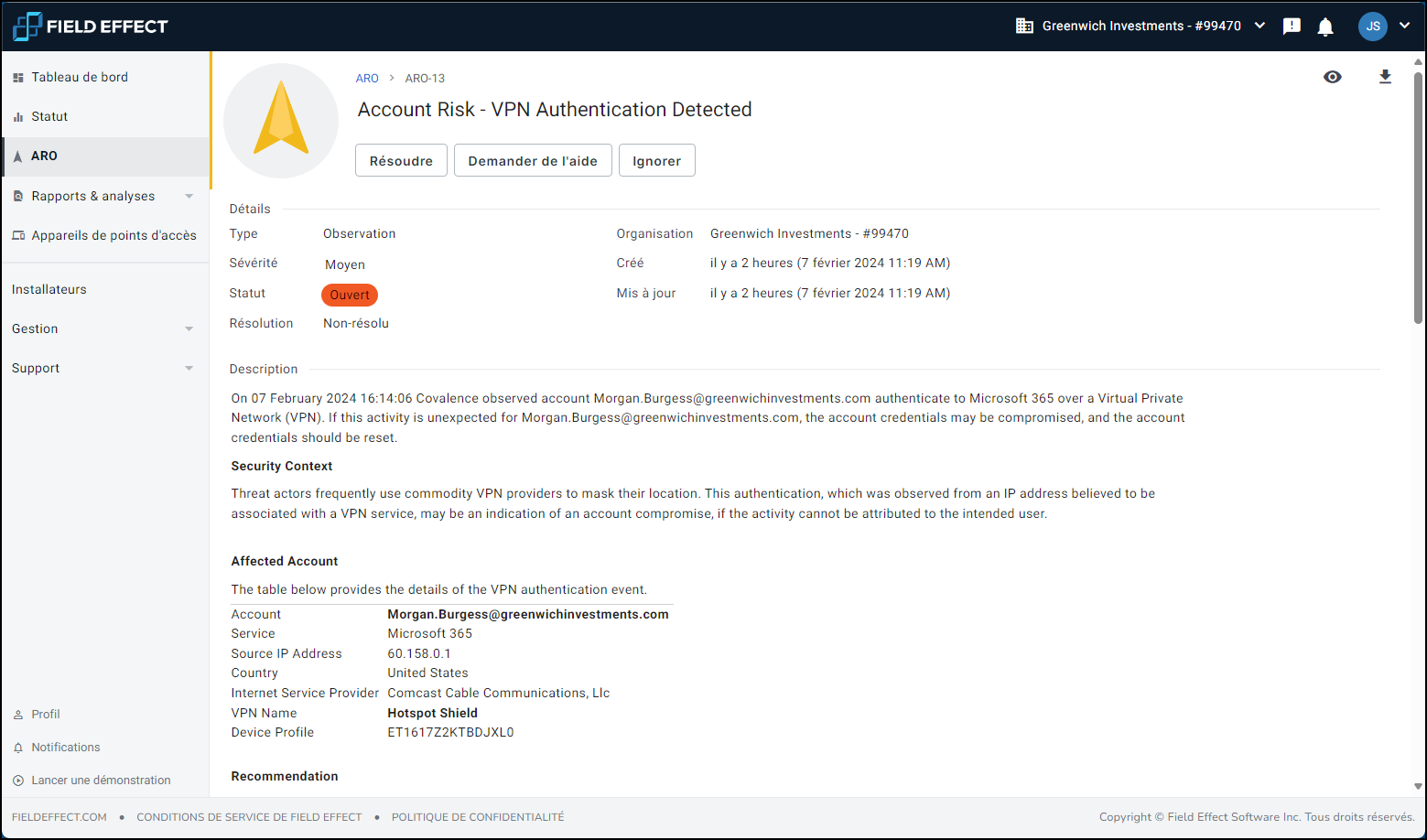The height and width of the screenshot is (840, 1427).
Task: Click Comcast Cable Communications, Llc value
Action: click(499, 693)
